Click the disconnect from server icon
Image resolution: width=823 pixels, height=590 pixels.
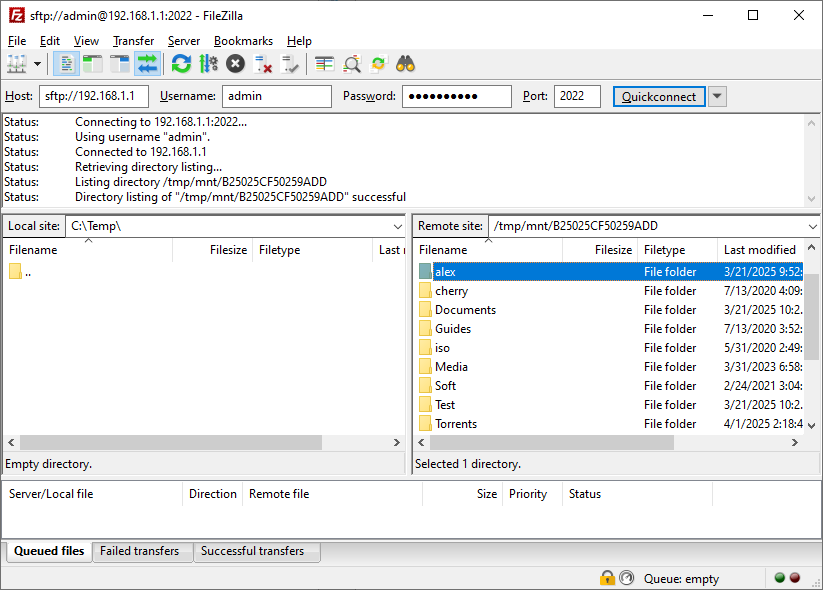(x=263, y=64)
